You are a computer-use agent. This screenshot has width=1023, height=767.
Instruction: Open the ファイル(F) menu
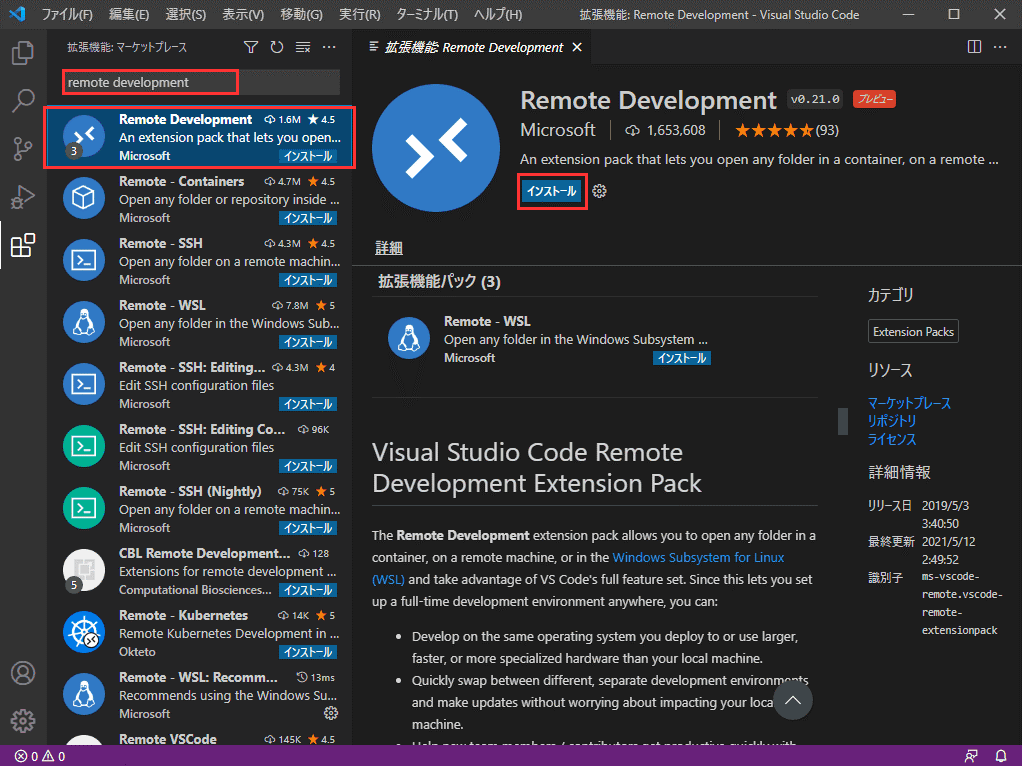click(67, 14)
